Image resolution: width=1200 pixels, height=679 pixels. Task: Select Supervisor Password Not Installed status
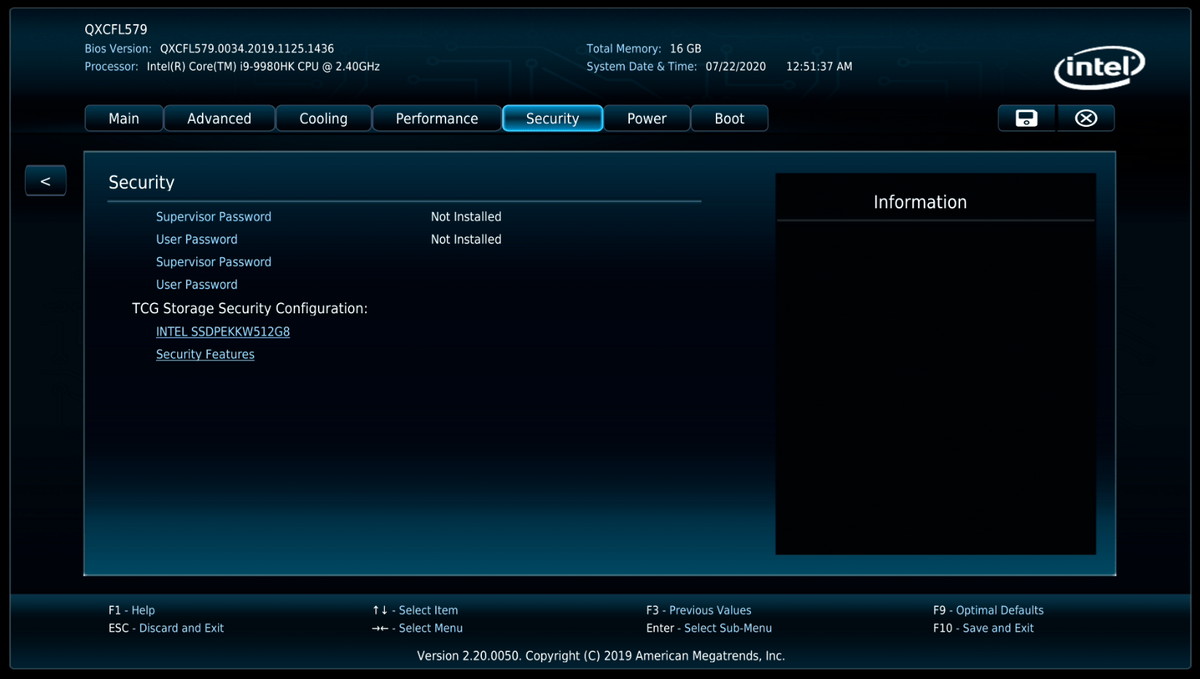[x=466, y=217]
